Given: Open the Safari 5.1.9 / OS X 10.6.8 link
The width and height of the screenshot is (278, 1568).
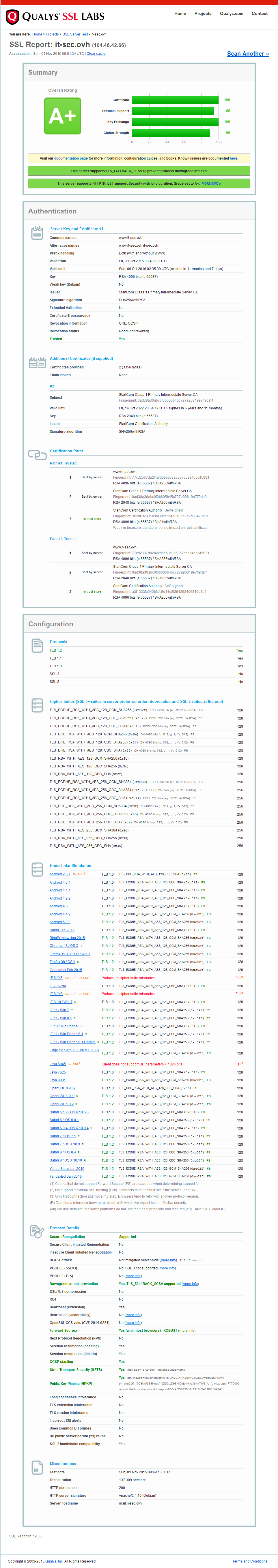Looking at the screenshot, I should click(x=69, y=1112).
